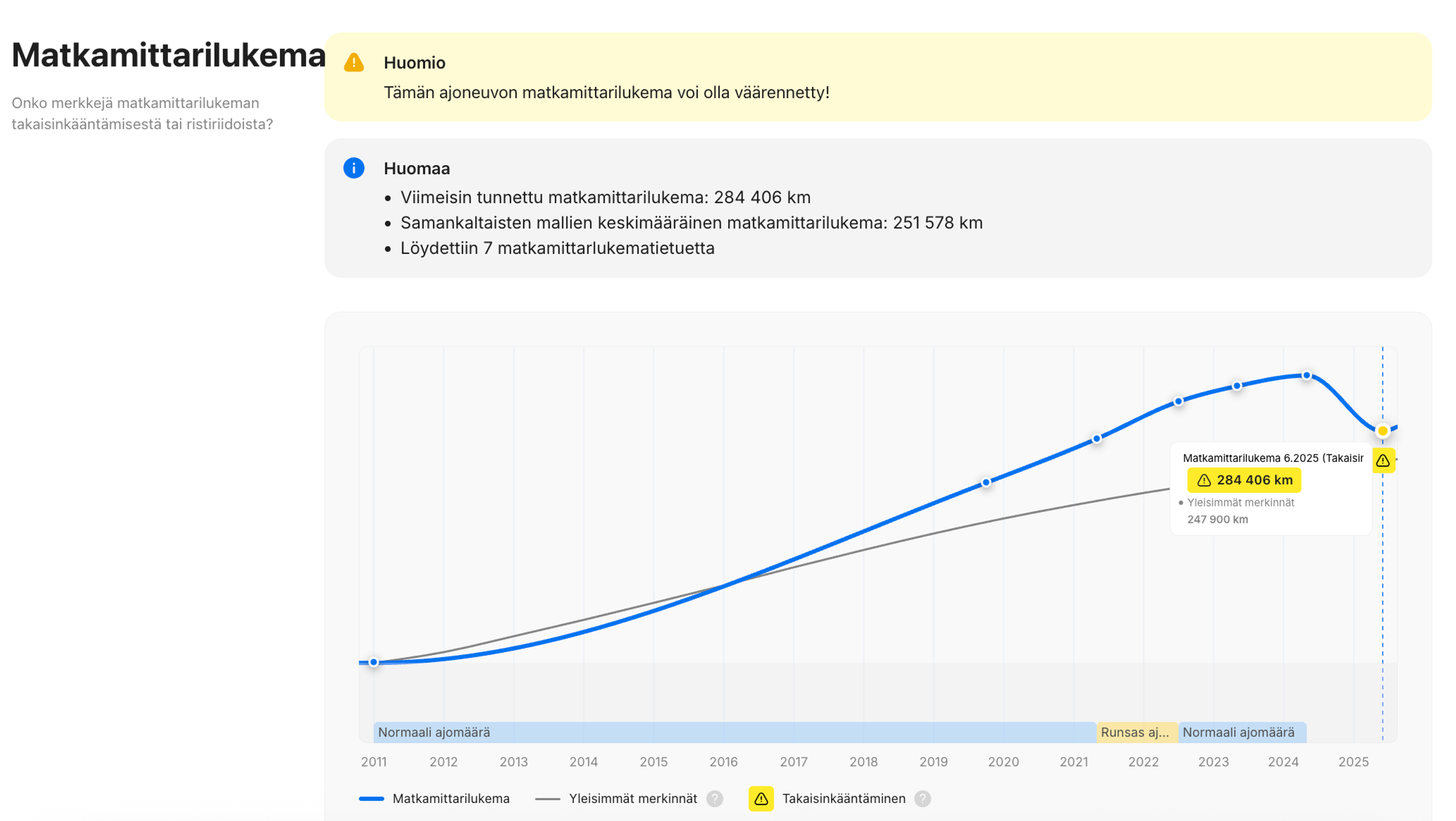Click warning icon in 284 406 km badge

[x=1204, y=480]
